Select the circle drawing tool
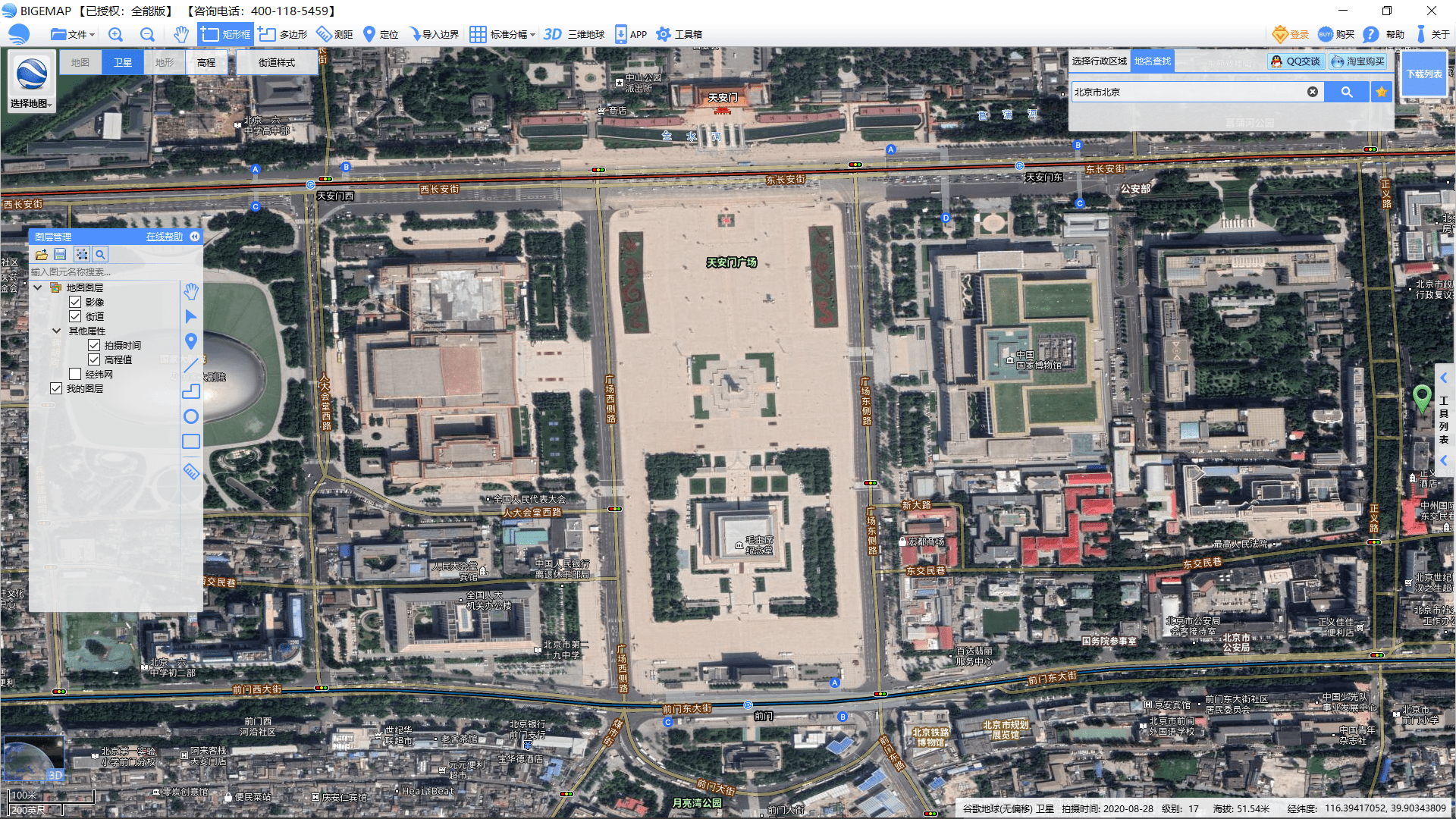This screenshot has width=1456, height=819. (191, 416)
